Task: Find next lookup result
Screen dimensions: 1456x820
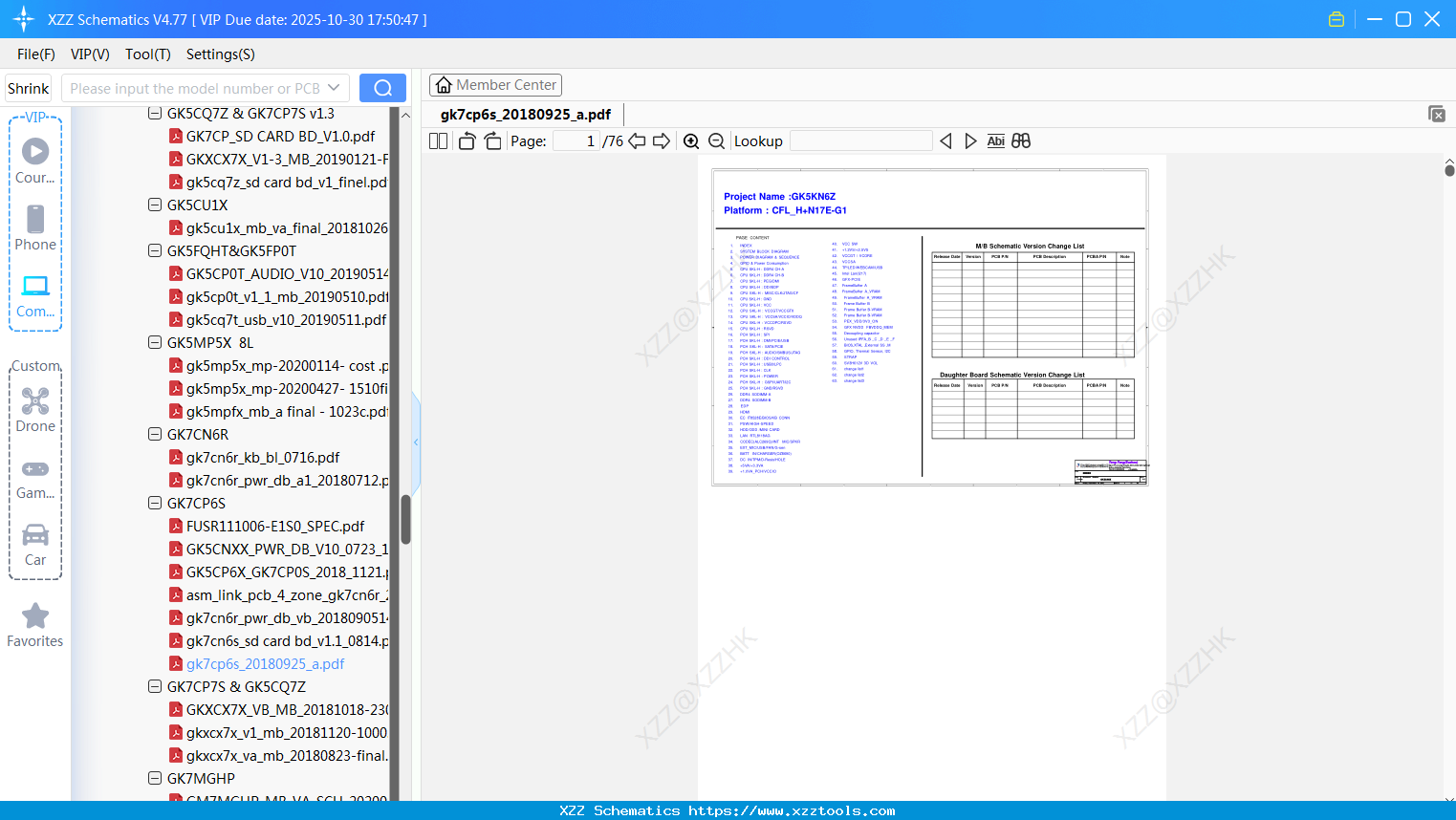Action: (970, 140)
